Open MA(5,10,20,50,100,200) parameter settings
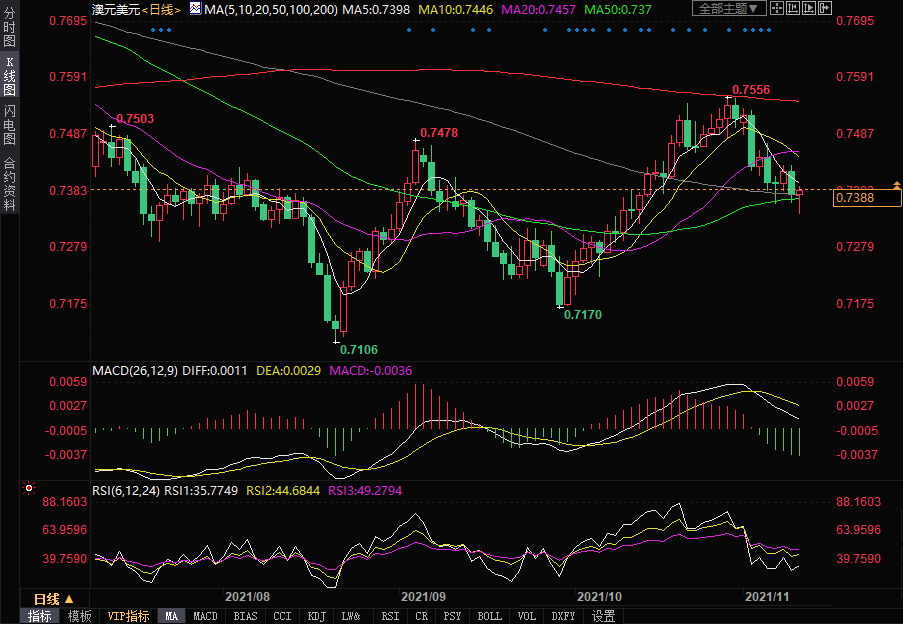 pos(270,9)
